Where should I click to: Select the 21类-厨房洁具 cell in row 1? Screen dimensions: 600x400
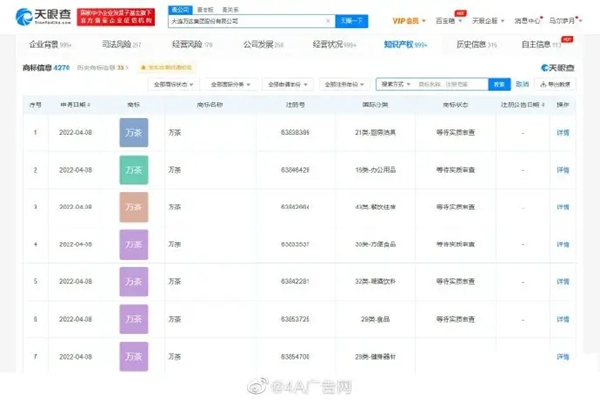click(375, 132)
